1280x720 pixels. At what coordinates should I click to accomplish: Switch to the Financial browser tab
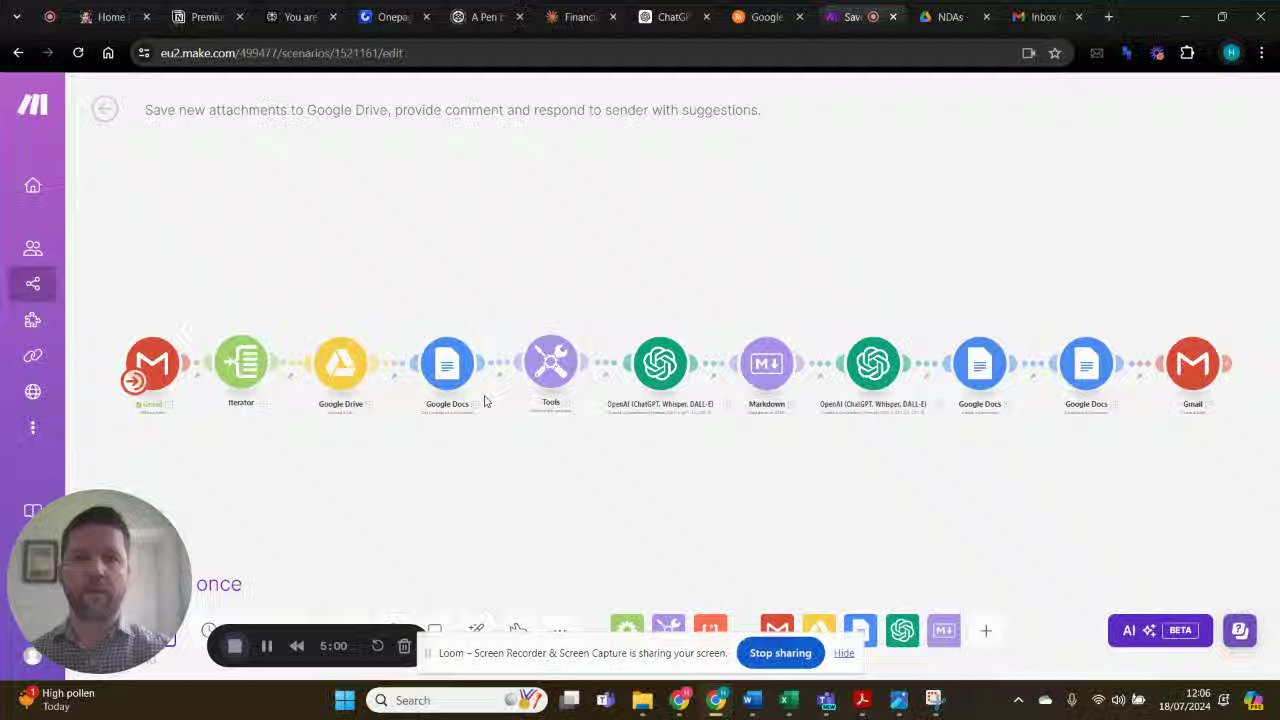point(581,17)
